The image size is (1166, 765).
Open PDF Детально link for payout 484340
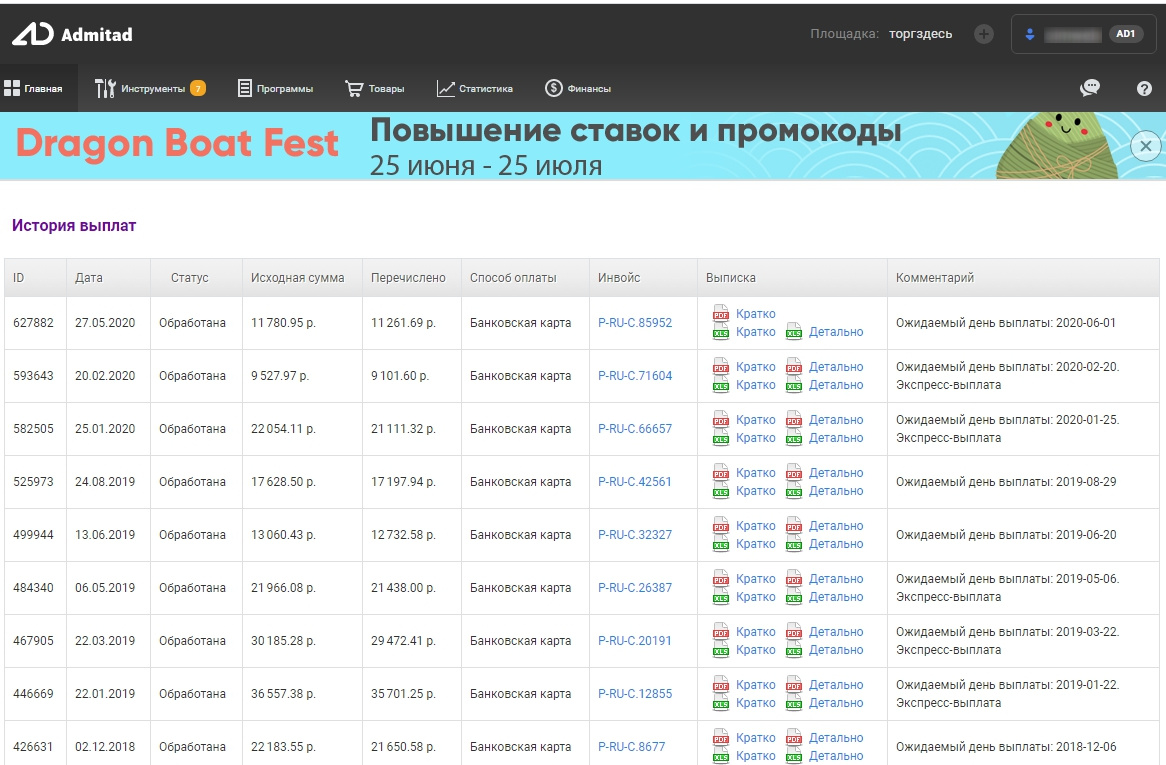coord(835,579)
